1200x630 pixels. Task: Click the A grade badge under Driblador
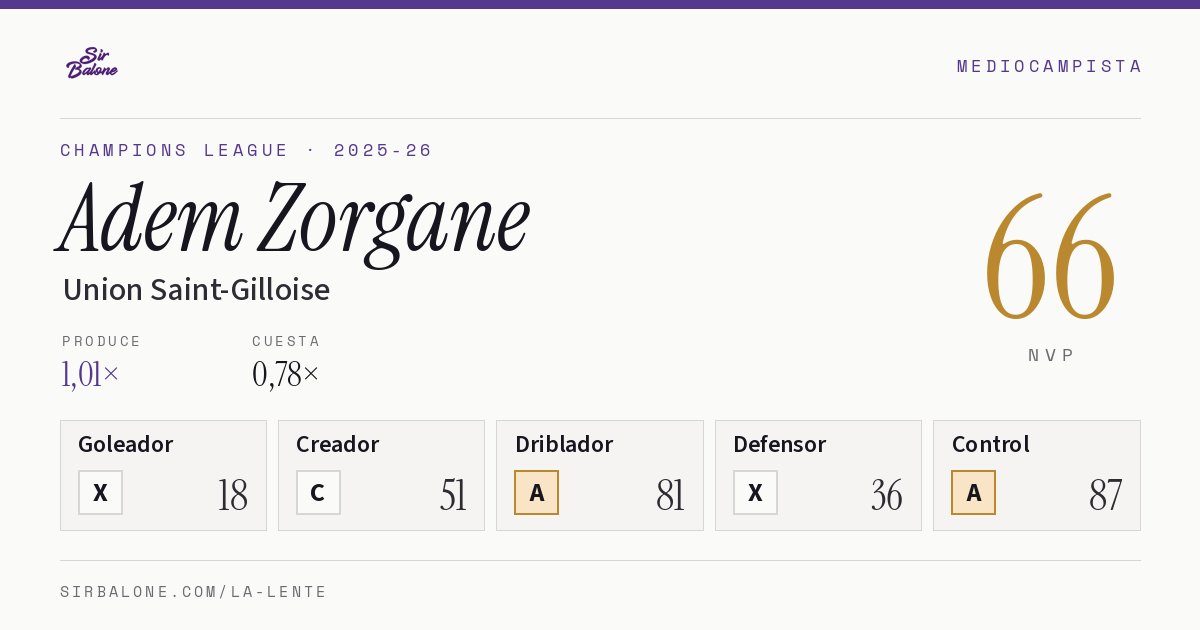tap(537, 493)
